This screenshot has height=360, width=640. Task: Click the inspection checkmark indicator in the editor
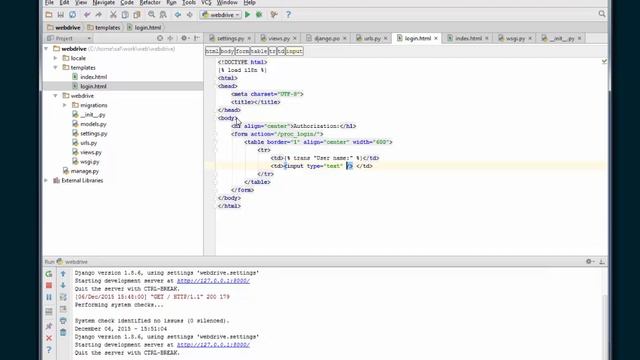604,61
